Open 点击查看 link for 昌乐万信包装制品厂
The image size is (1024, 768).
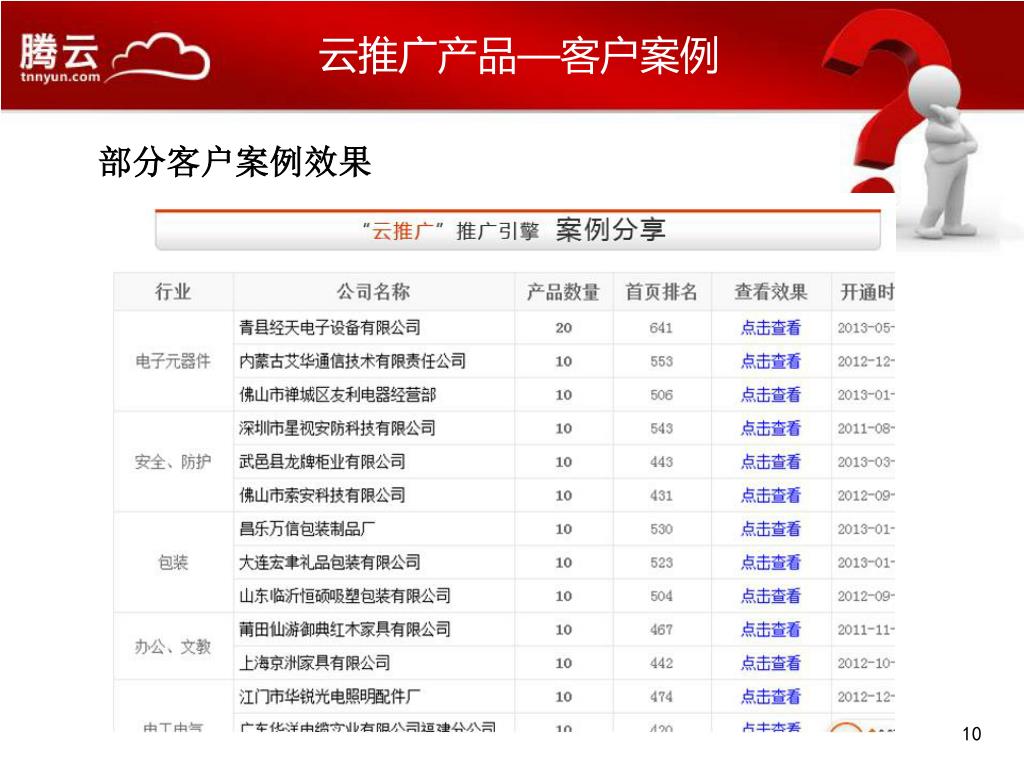tap(771, 529)
